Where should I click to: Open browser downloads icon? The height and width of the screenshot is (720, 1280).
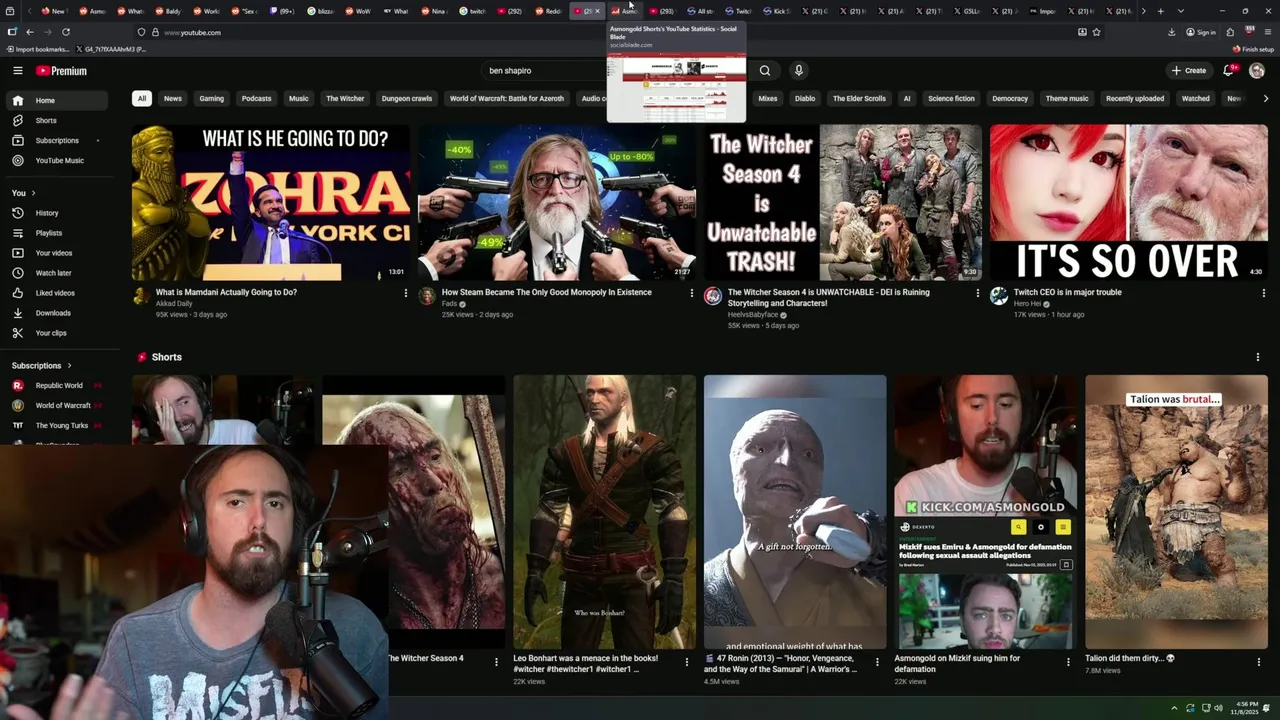point(1171,32)
